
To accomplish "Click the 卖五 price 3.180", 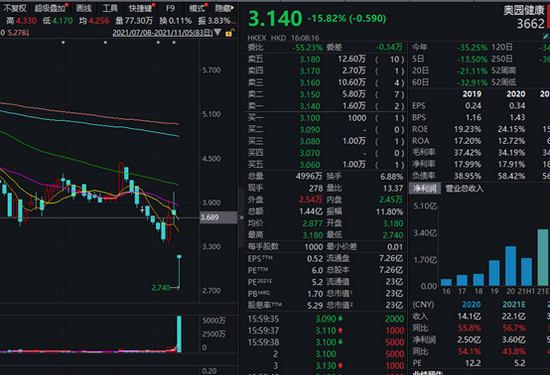I will 310,59.
